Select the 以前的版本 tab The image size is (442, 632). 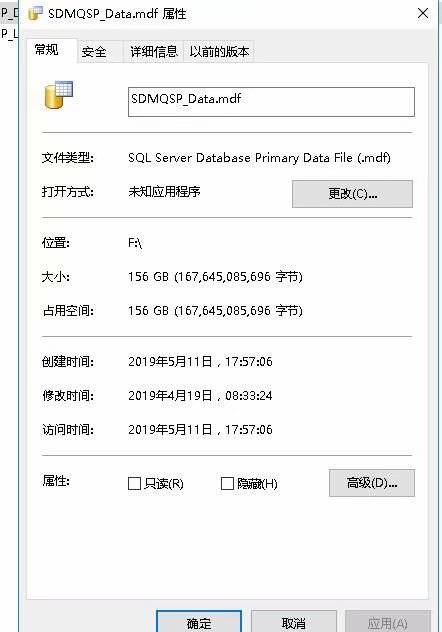tap(219, 52)
